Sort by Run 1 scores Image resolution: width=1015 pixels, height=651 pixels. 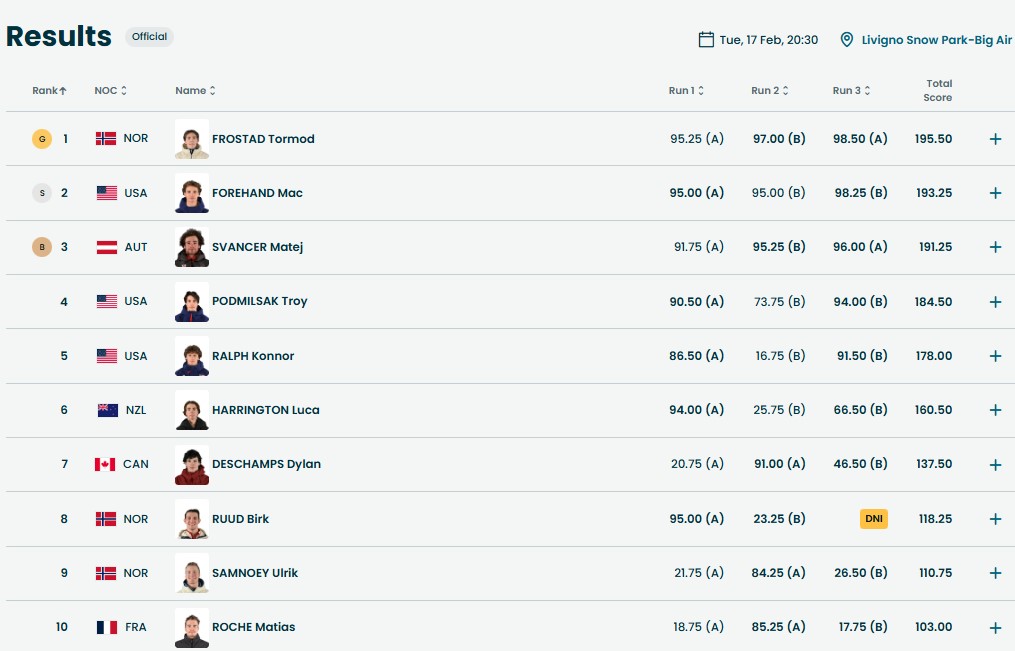click(686, 91)
